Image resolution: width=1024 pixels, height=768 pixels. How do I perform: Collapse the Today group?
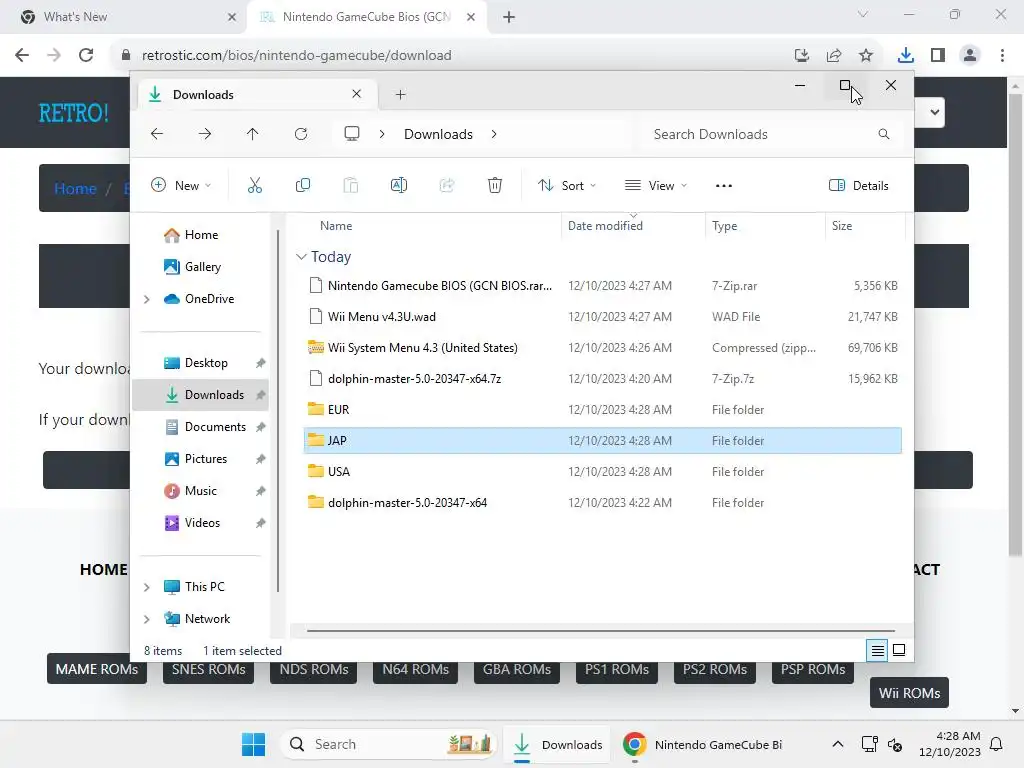click(301, 257)
